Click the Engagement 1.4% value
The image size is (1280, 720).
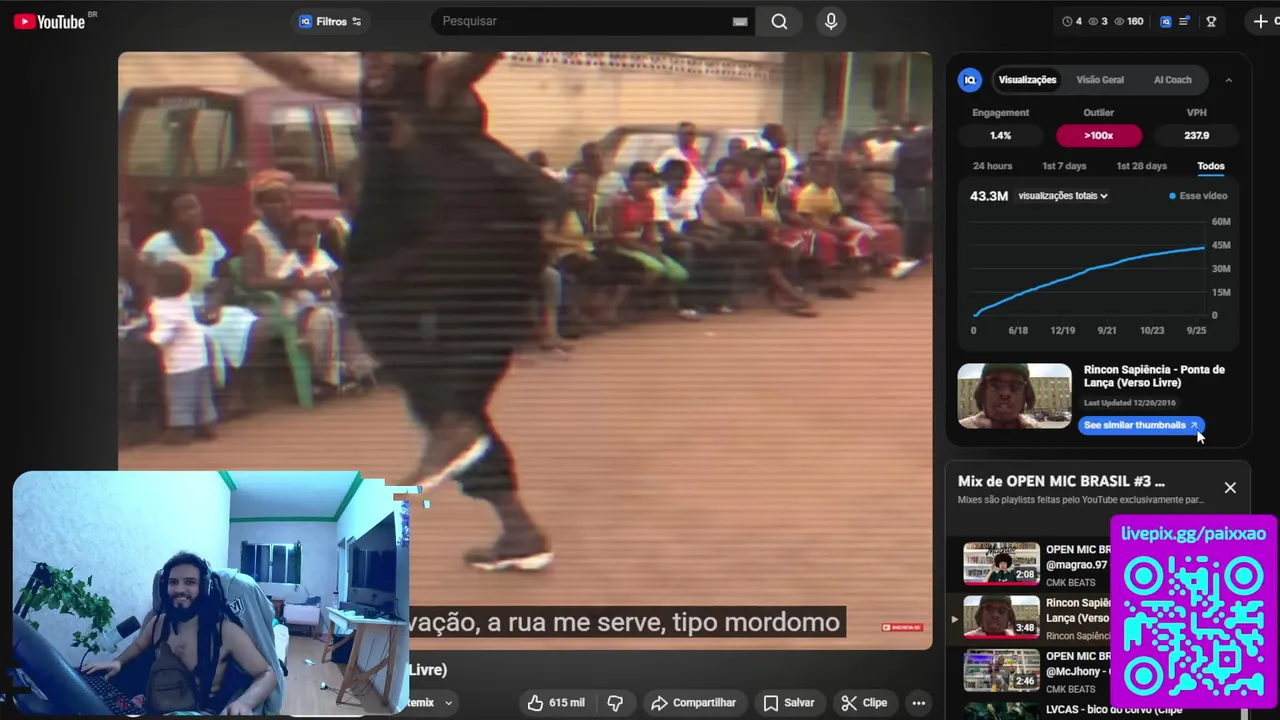[1000, 135]
